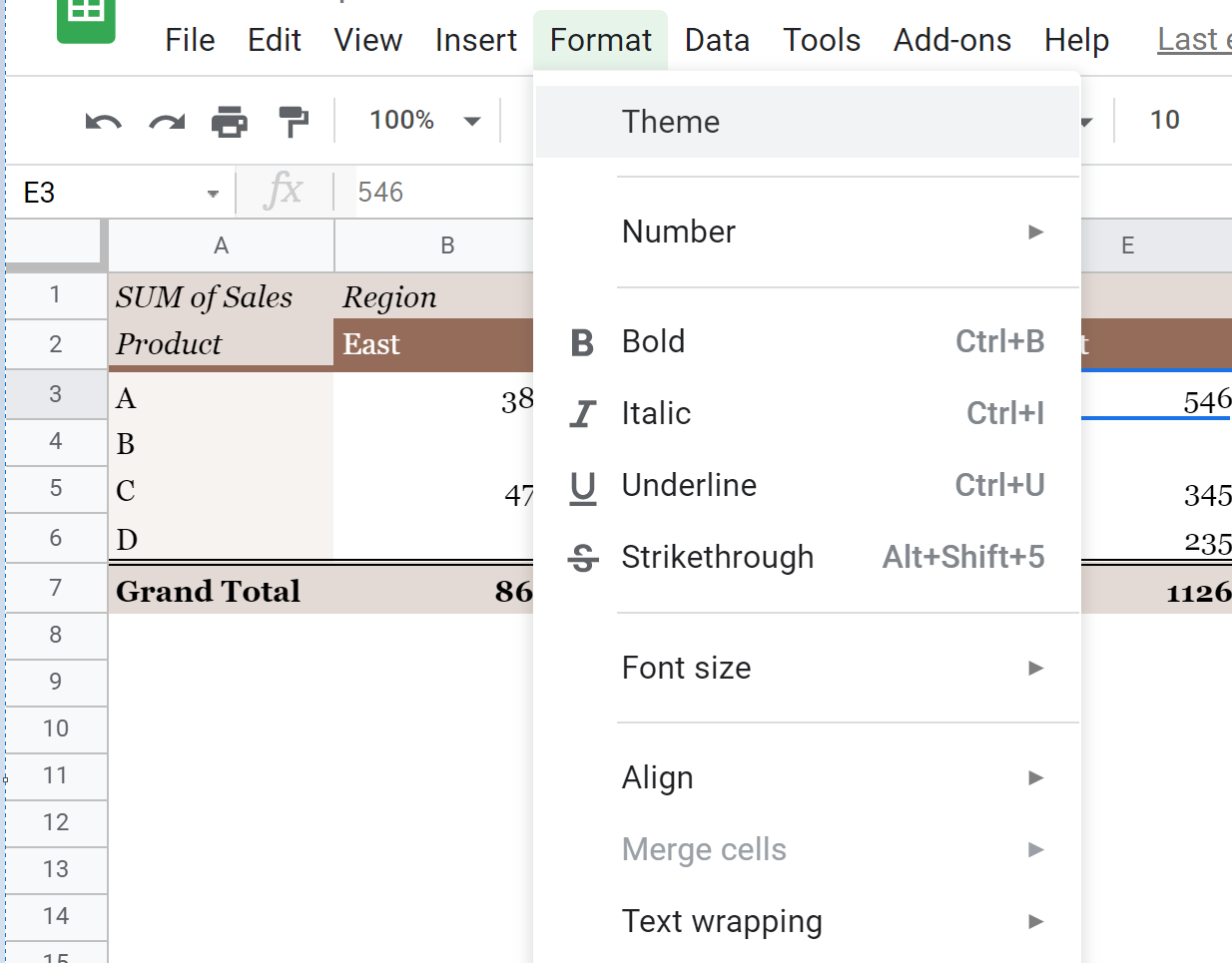Viewport: 1232px width, 963px height.
Task: Click the Last edit link
Action: (x=1194, y=39)
